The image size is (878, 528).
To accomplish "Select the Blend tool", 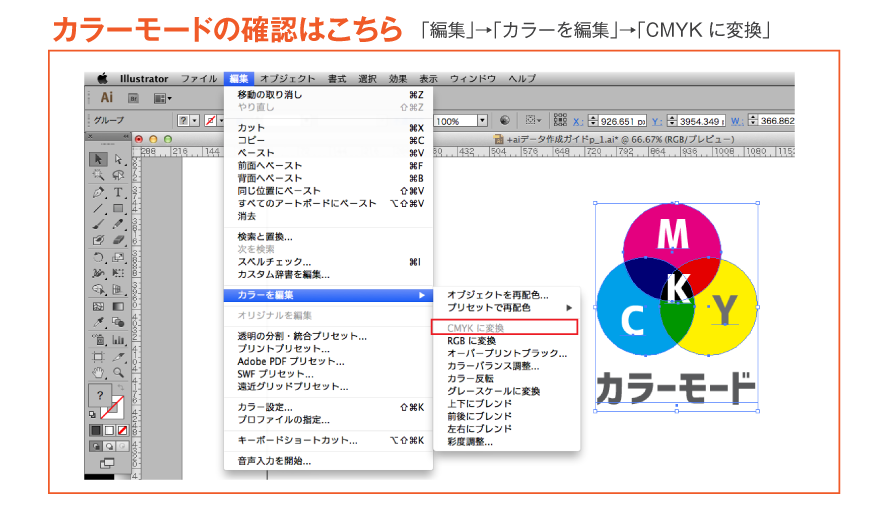I will tap(118, 323).
